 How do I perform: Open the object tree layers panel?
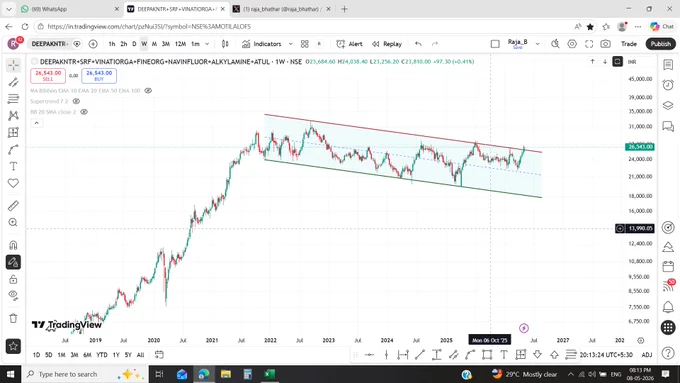click(x=668, y=105)
